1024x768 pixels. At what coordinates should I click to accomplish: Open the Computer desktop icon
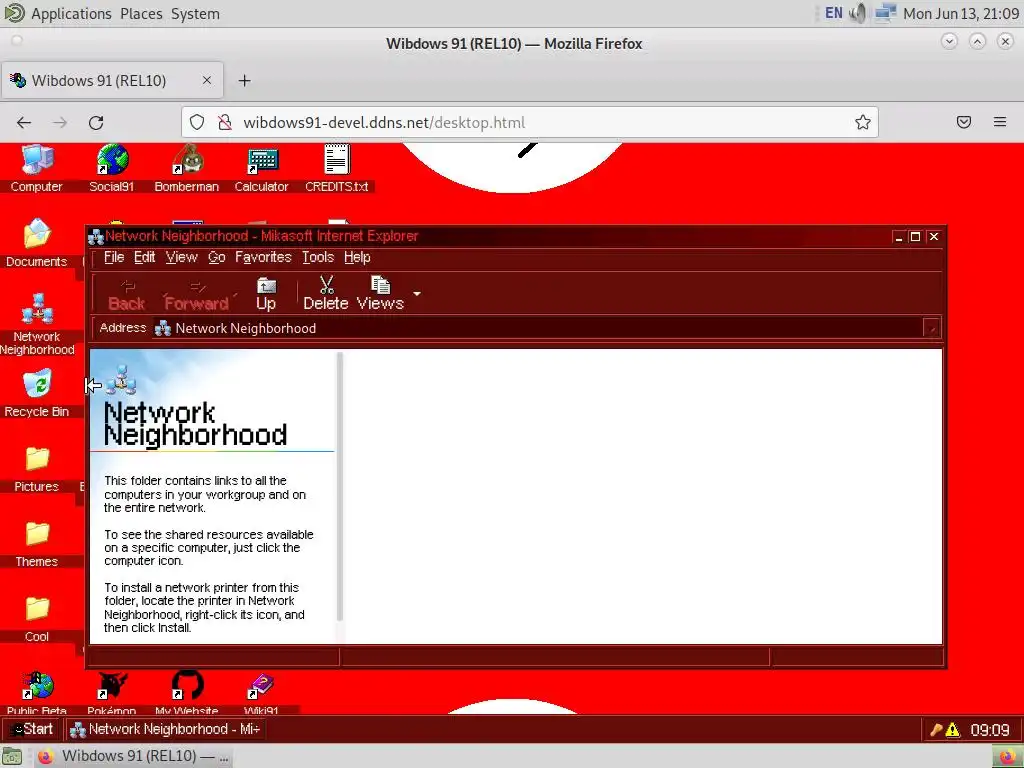(x=37, y=168)
